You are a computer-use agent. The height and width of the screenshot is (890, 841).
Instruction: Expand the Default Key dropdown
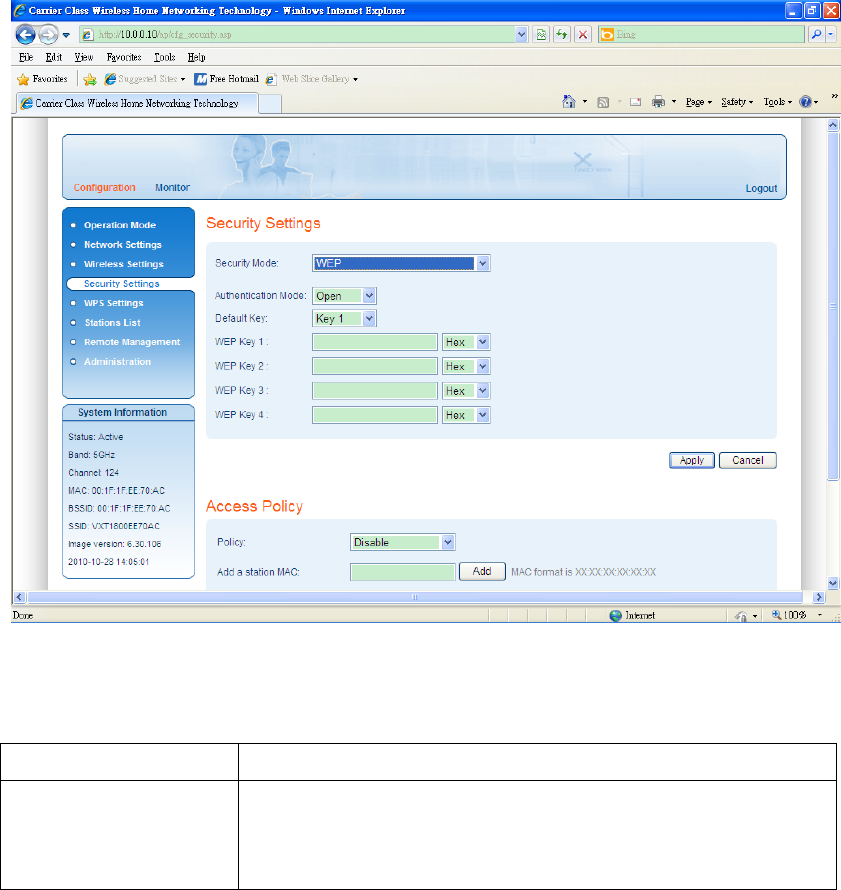[x=344, y=318]
